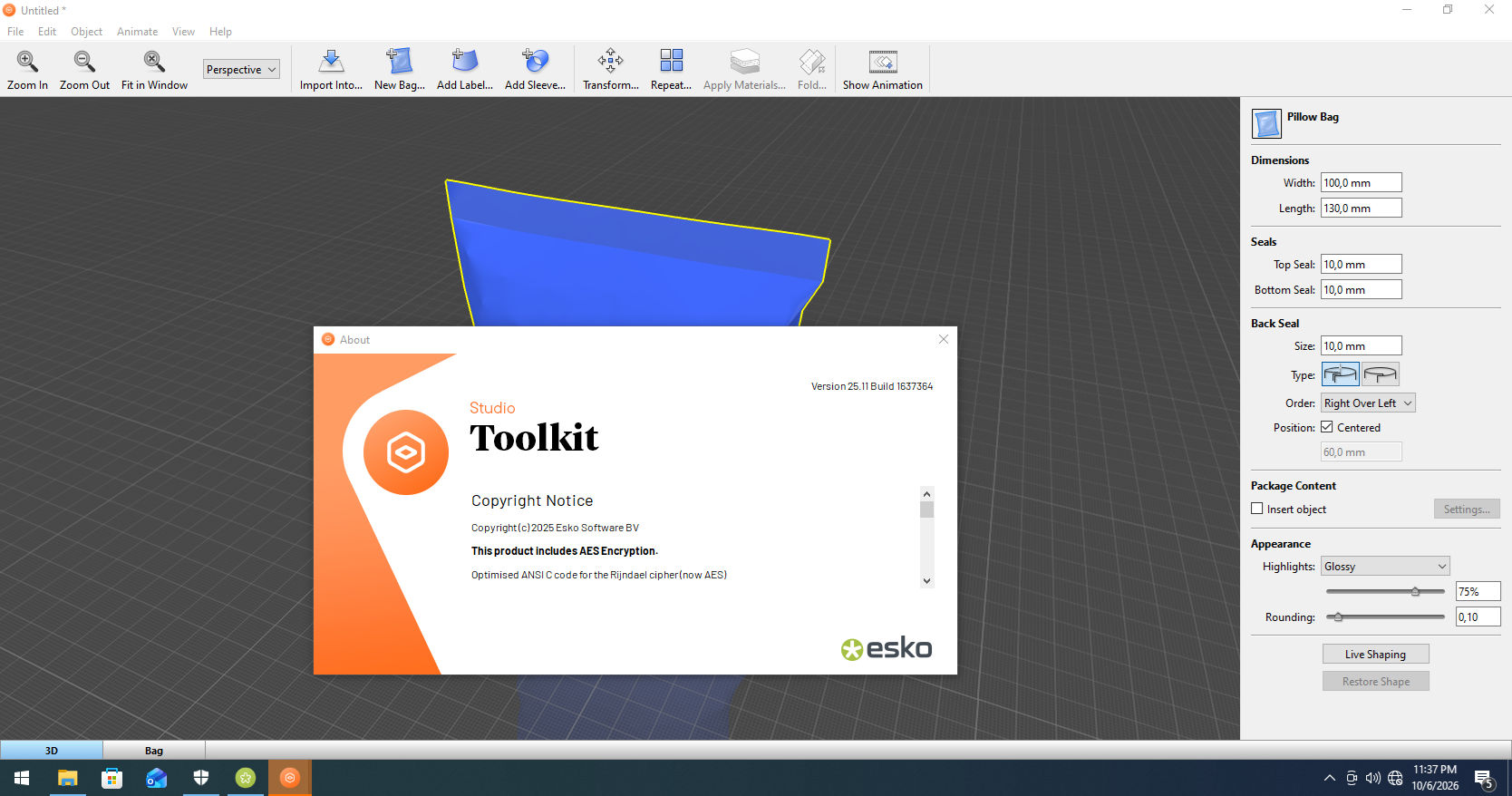Click the Back Seal Size field
The height and width of the screenshot is (796, 1512).
tap(1361, 345)
